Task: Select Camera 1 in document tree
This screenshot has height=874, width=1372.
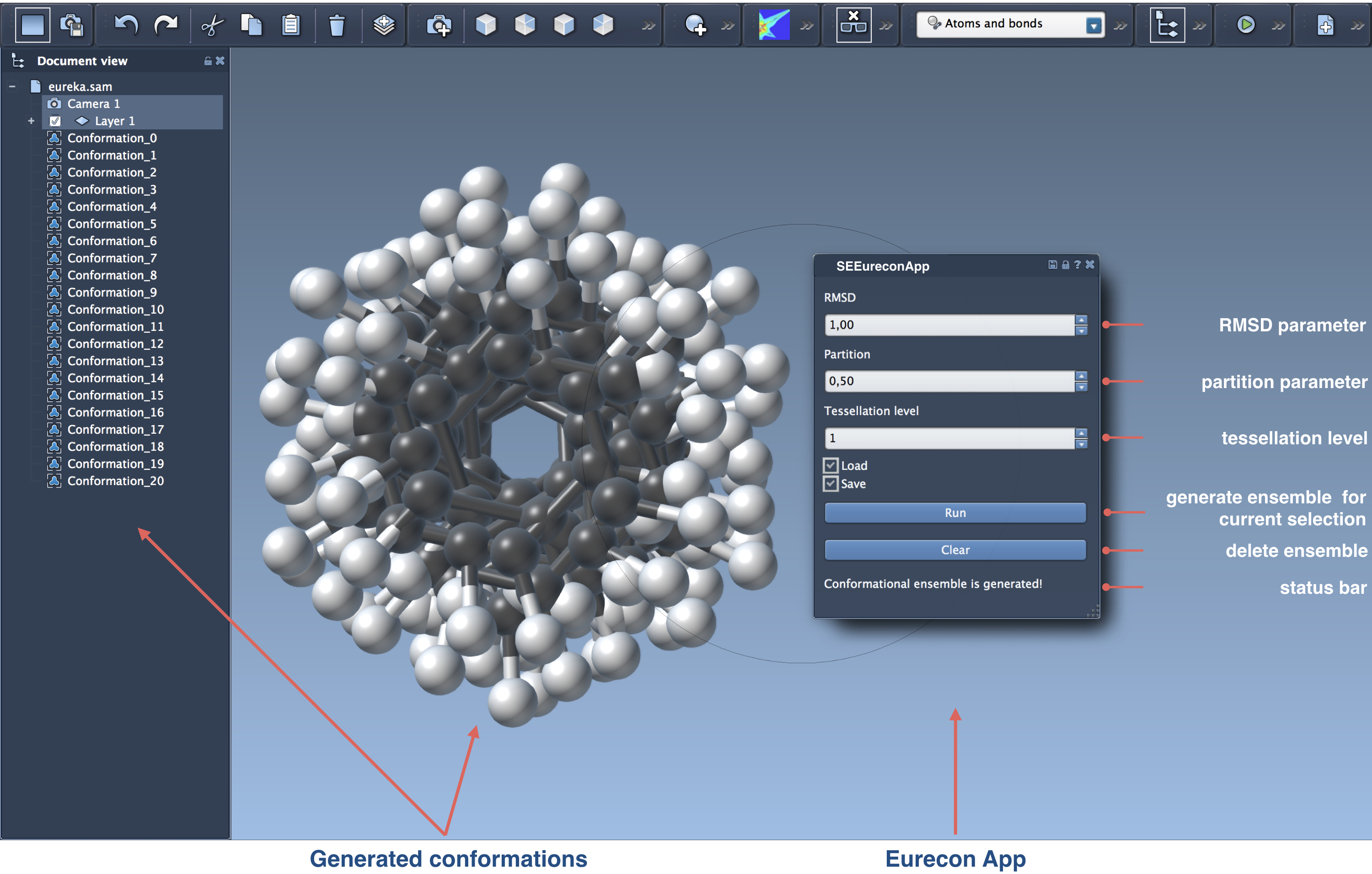Action: tap(93, 104)
